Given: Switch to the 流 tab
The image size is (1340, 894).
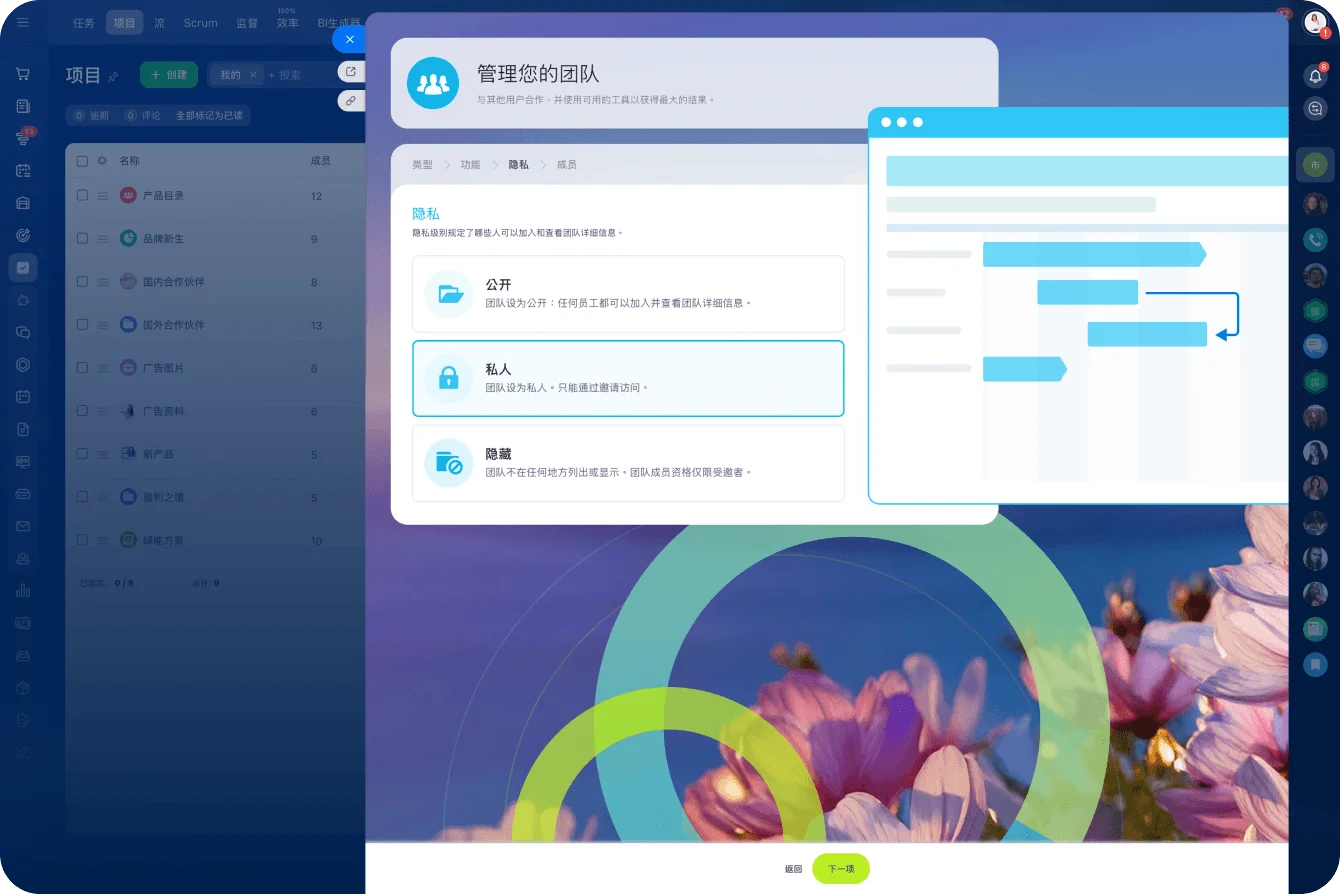Looking at the screenshot, I should click(x=160, y=23).
